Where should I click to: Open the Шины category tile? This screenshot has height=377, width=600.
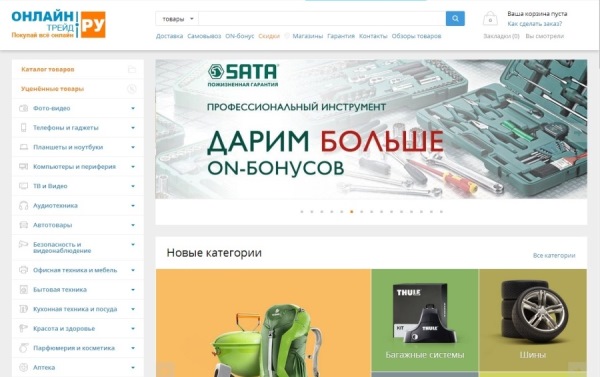click(x=533, y=320)
